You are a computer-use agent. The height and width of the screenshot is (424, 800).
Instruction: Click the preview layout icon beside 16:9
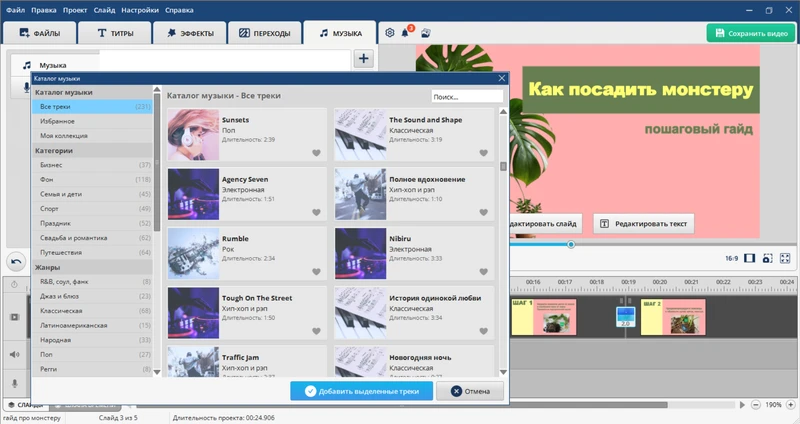(749, 258)
